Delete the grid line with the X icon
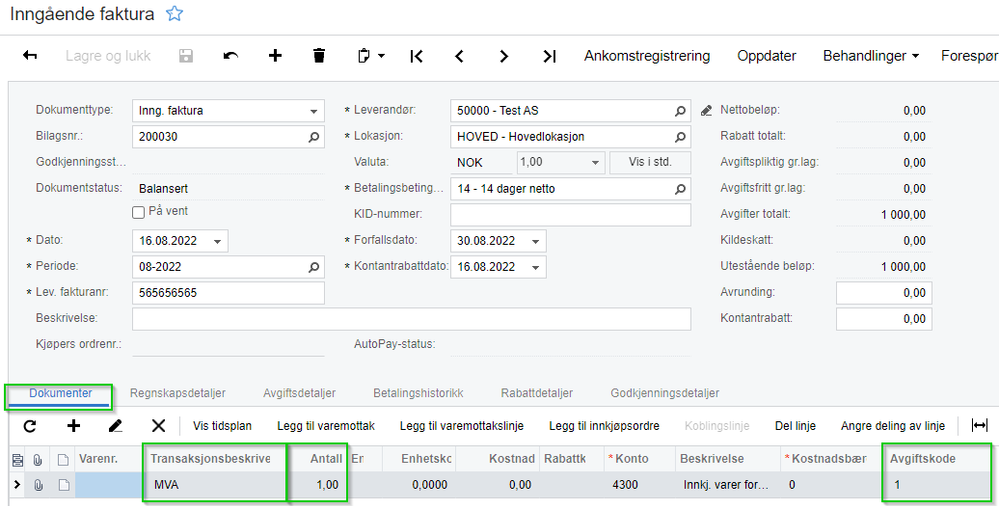This screenshot has height=506, width=999. (x=158, y=426)
